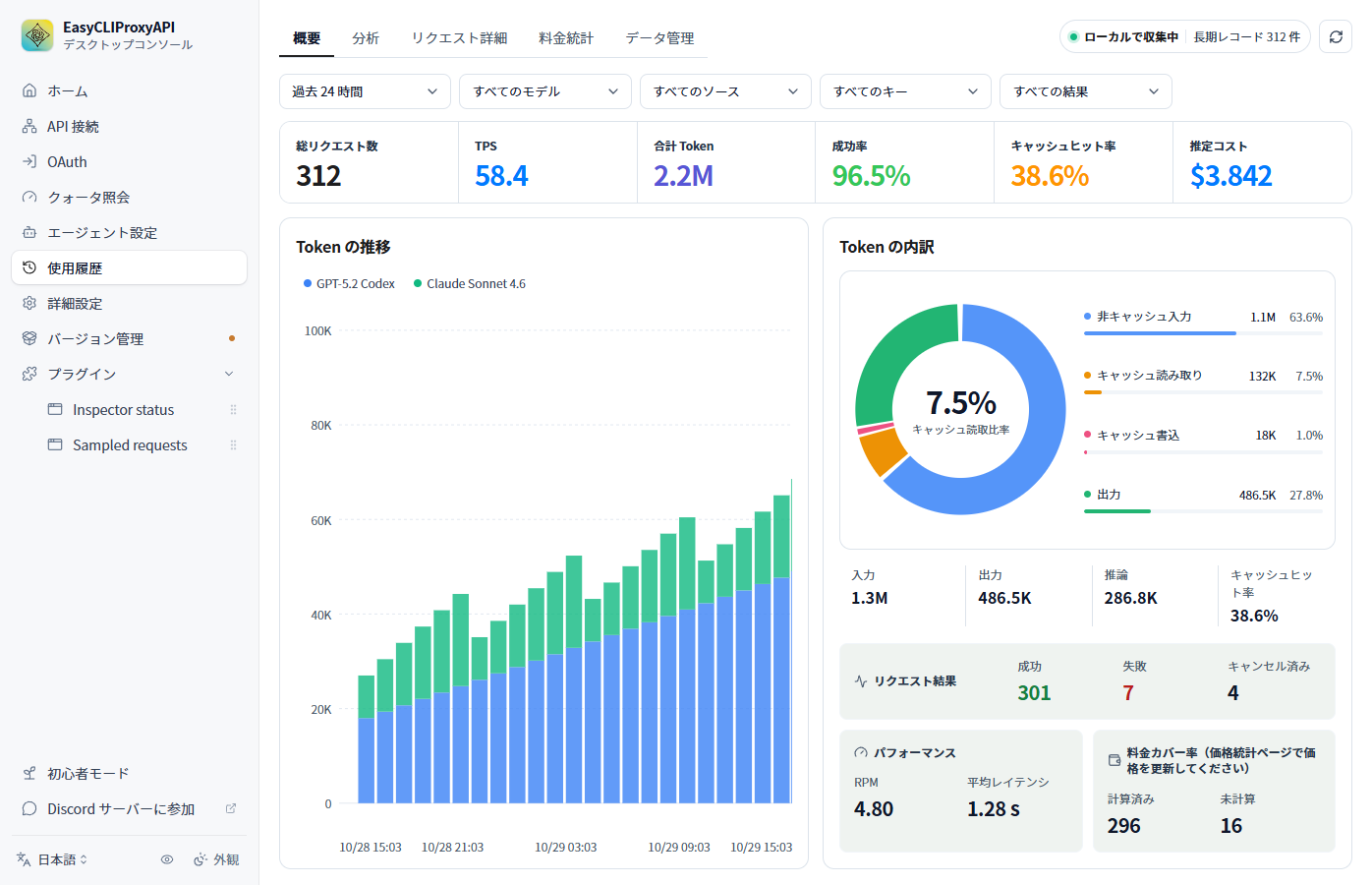The height and width of the screenshot is (885, 1372).
Task: Toggle the eye visibility icon in sidebar footer
Action: point(167,859)
